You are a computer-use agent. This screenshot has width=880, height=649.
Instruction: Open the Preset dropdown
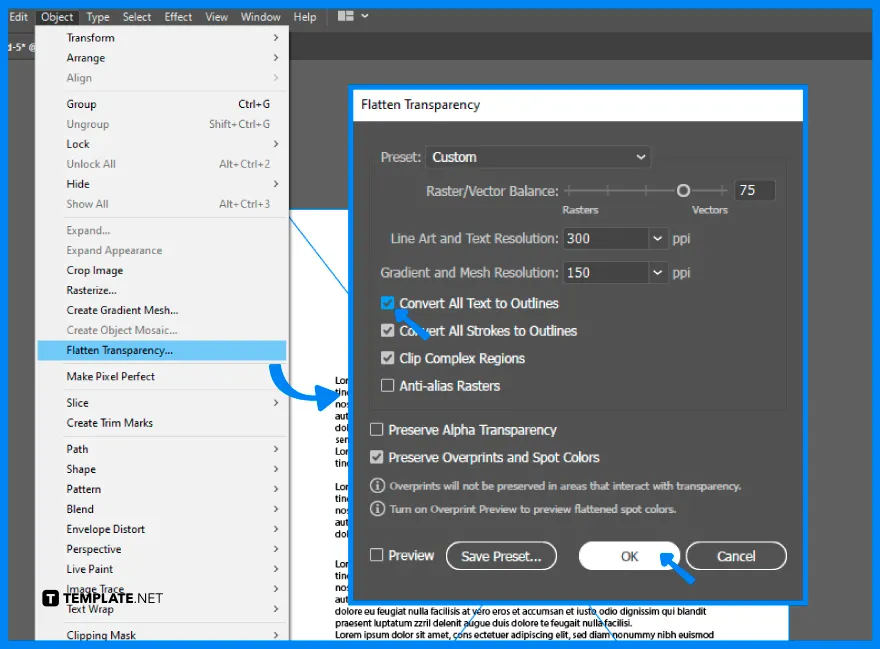click(538, 157)
